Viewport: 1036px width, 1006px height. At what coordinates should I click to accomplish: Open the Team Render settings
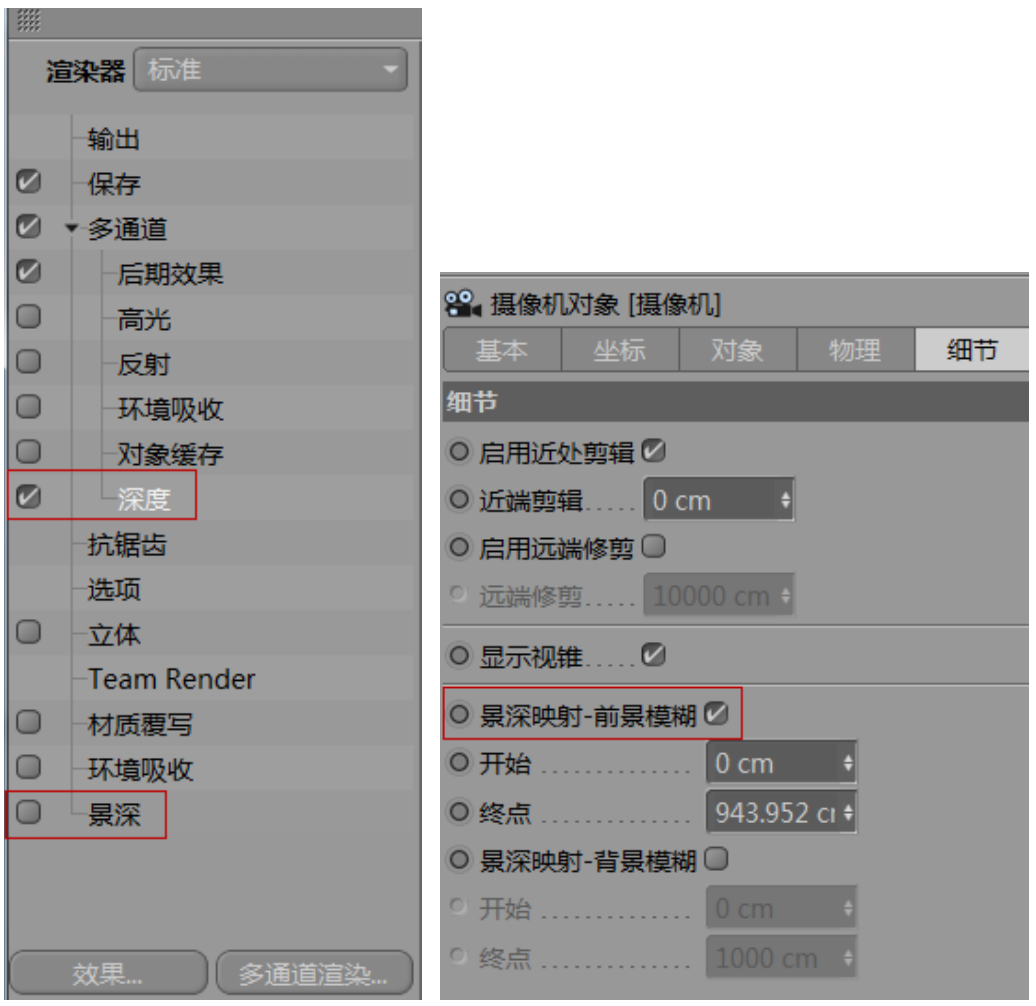(171, 679)
